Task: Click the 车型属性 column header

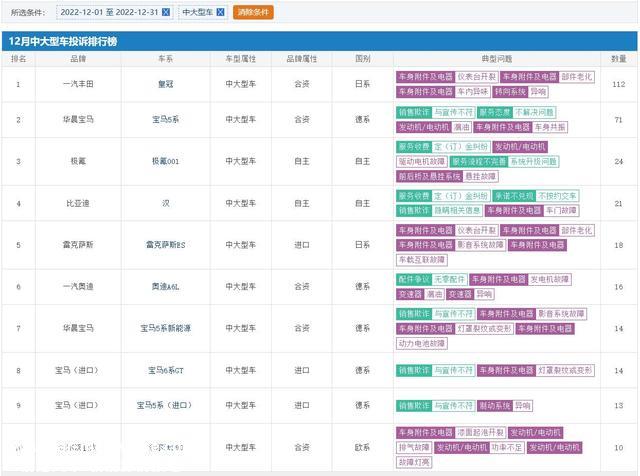Action: tap(240, 59)
